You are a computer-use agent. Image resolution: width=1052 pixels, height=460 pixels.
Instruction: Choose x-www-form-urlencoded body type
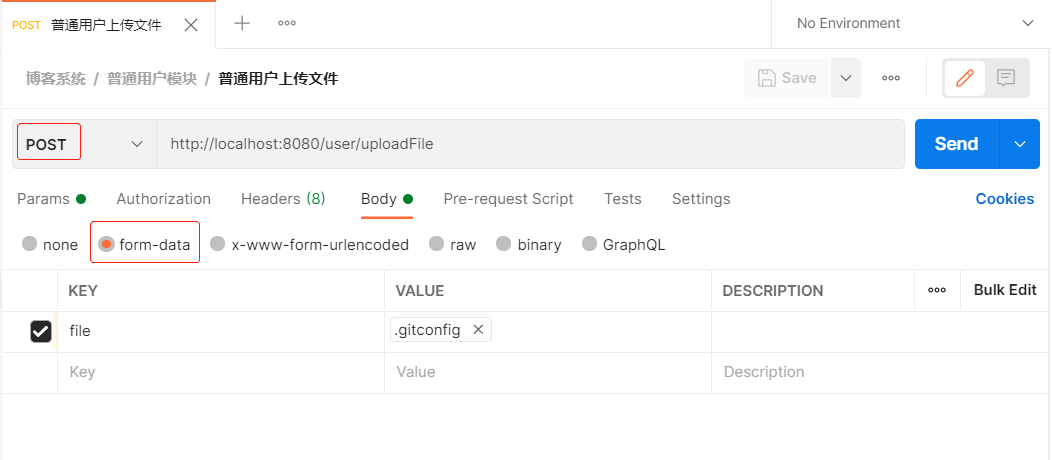pyautogui.click(x=217, y=244)
